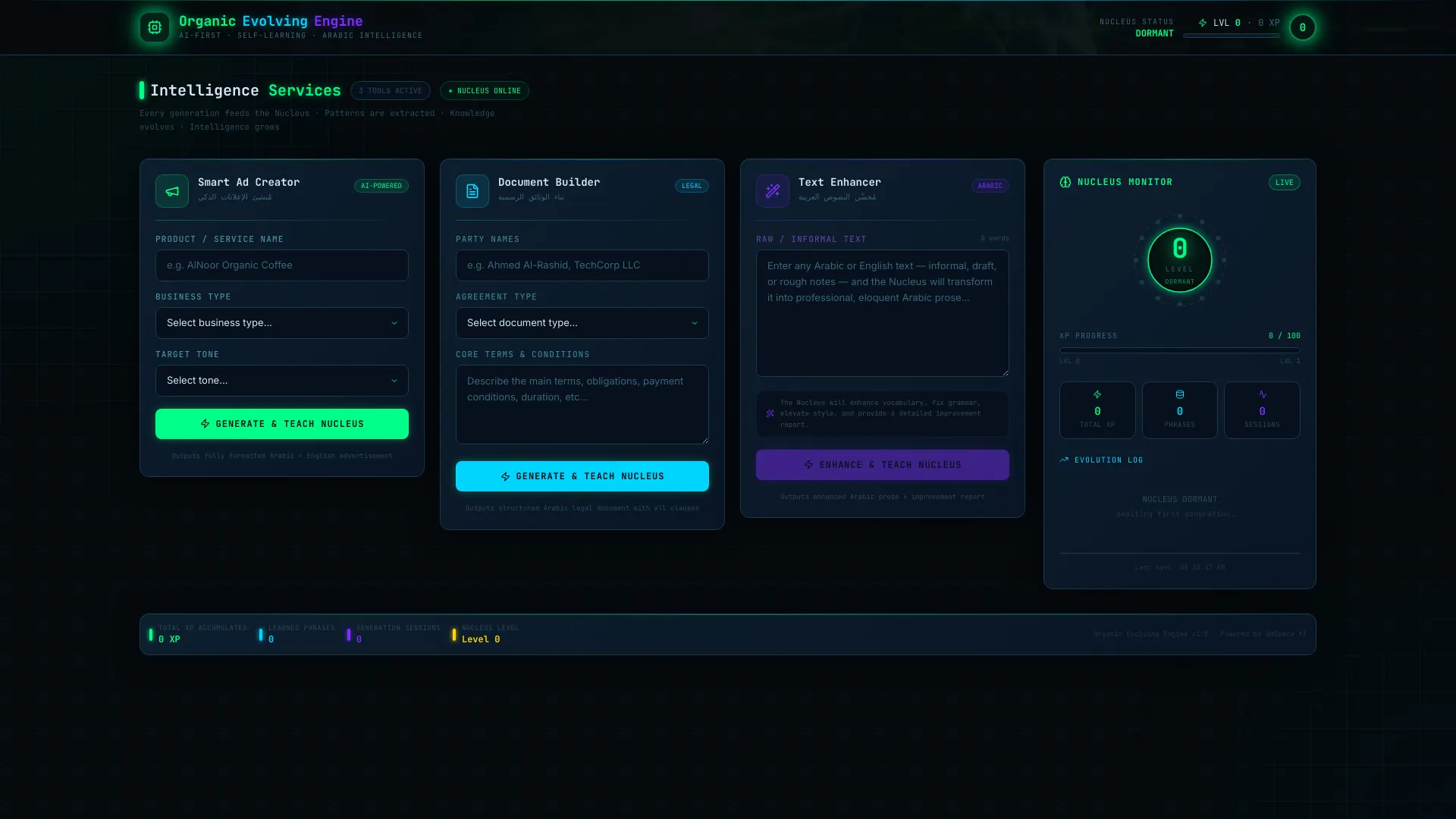This screenshot has height=819, width=1456.
Task: Click Generate & Teach Nucleus in Document Builder
Action: click(582, 476)
